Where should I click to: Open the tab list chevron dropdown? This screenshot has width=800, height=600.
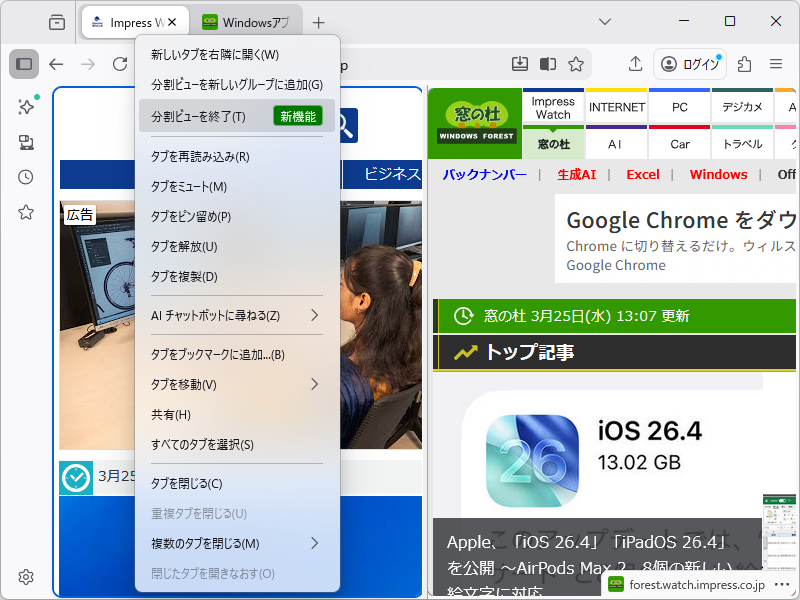pos(603,20)
